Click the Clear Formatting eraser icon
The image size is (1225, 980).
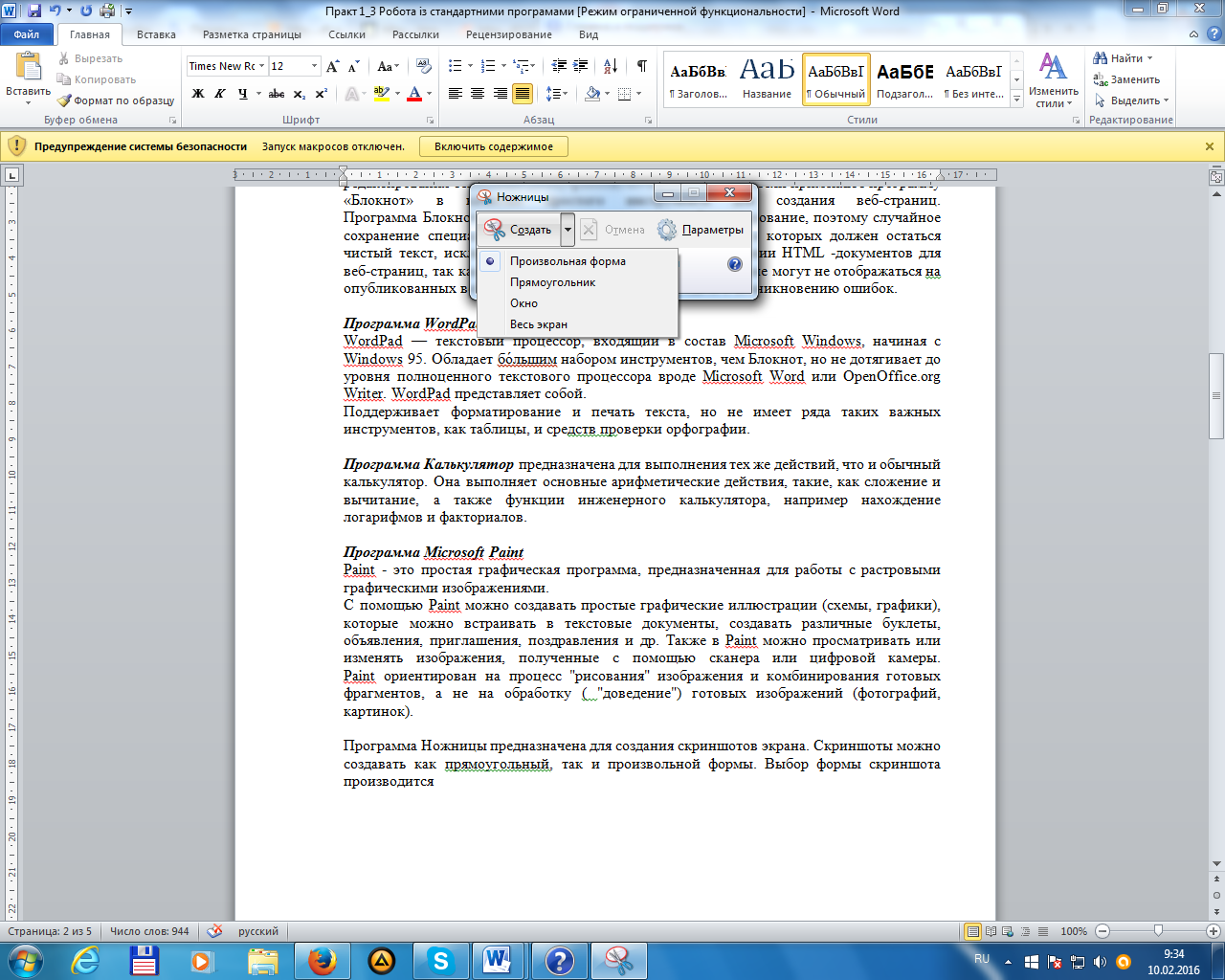coord(423,66)
